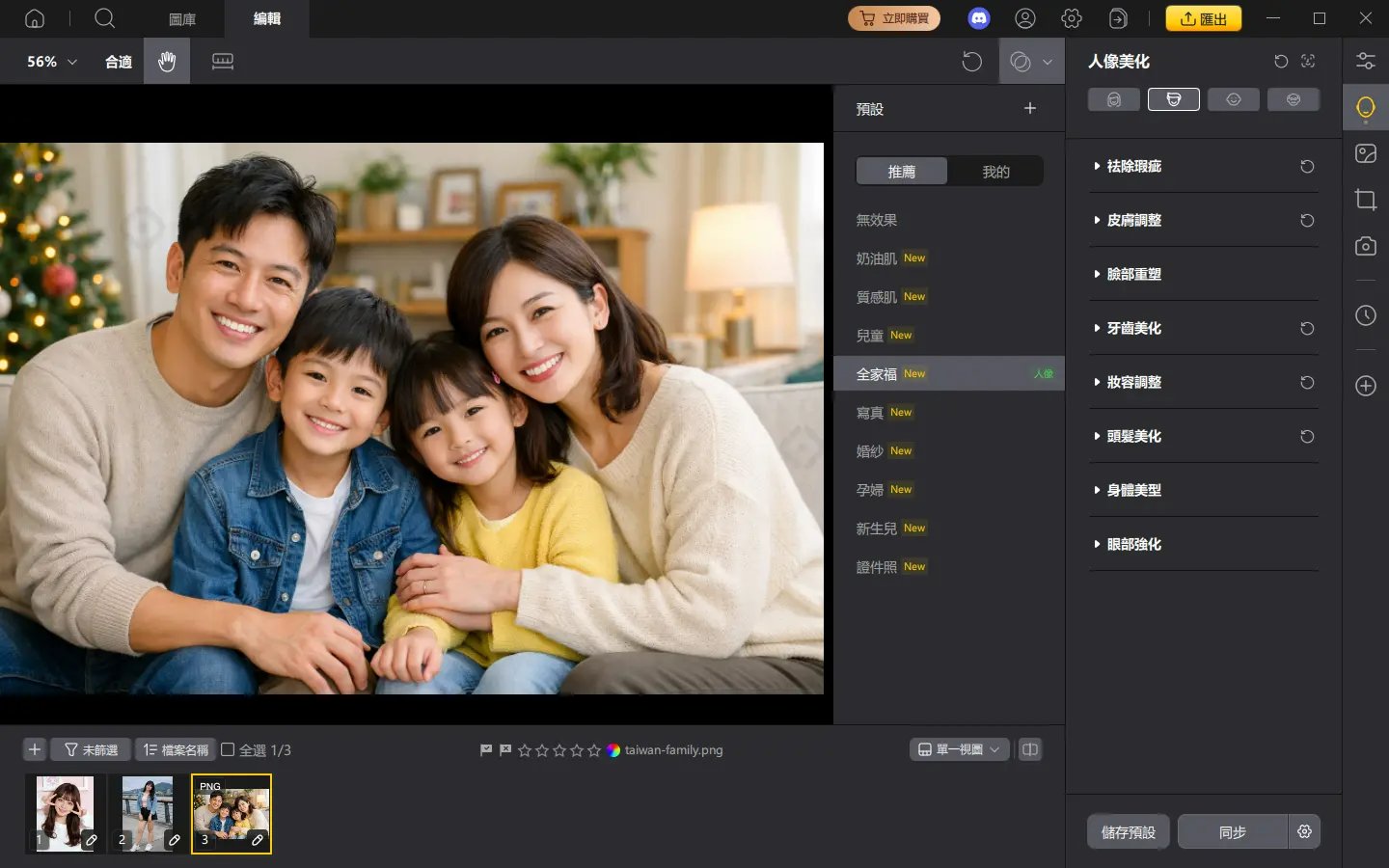Open the 單一視圖 view dropdown

[x=959, y=749]
